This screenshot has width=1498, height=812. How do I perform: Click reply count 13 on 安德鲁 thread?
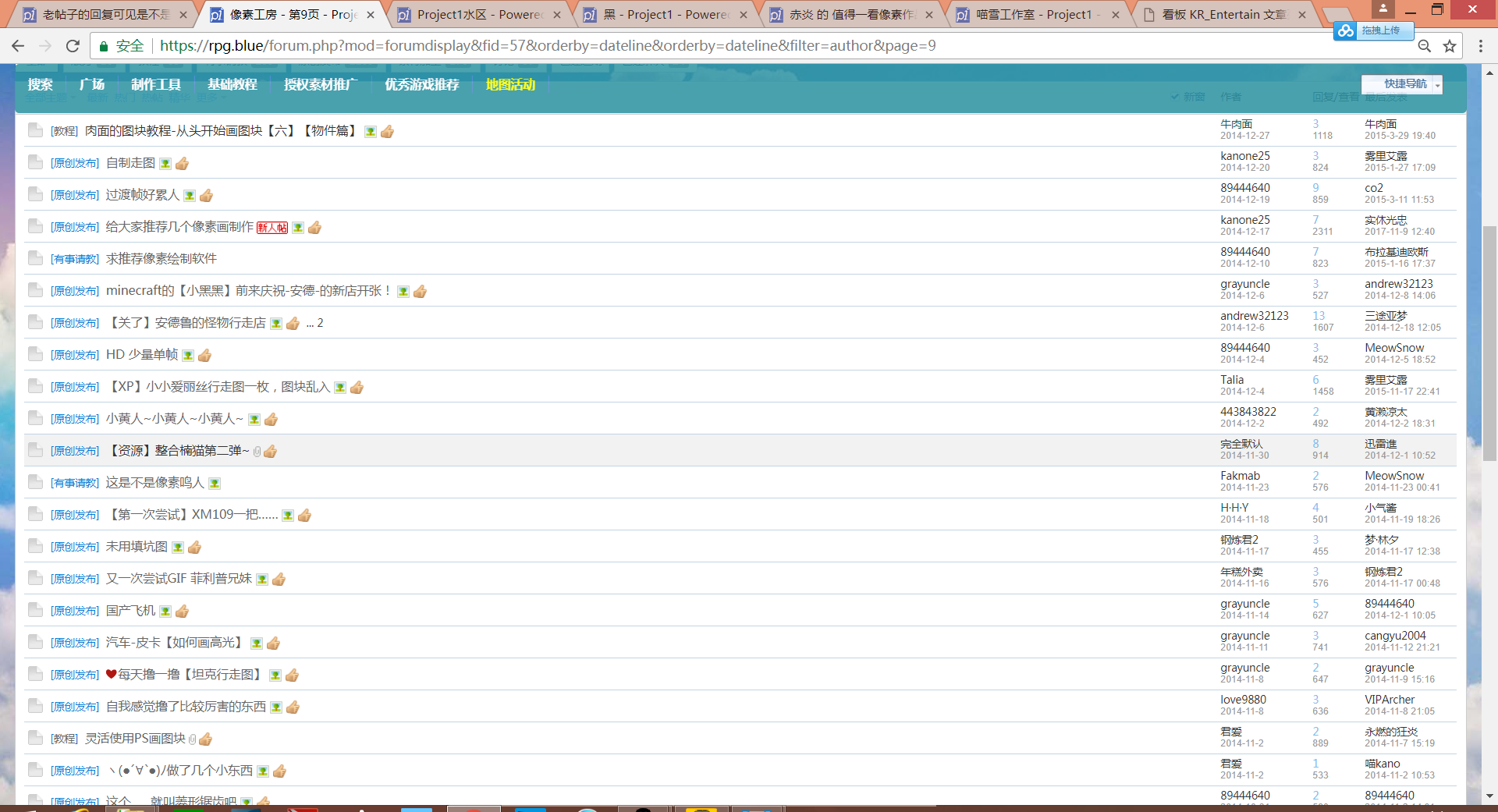point(1319,316)
